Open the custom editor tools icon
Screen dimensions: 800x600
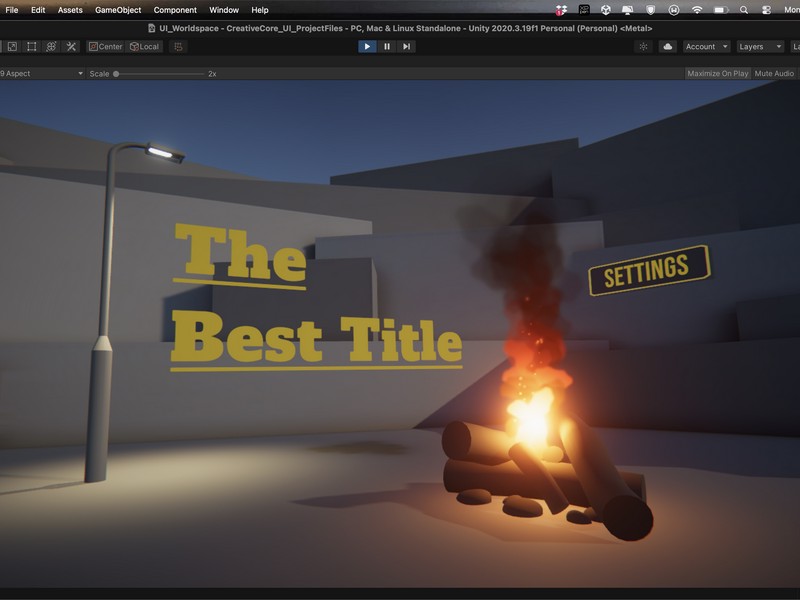click(71, 46)
